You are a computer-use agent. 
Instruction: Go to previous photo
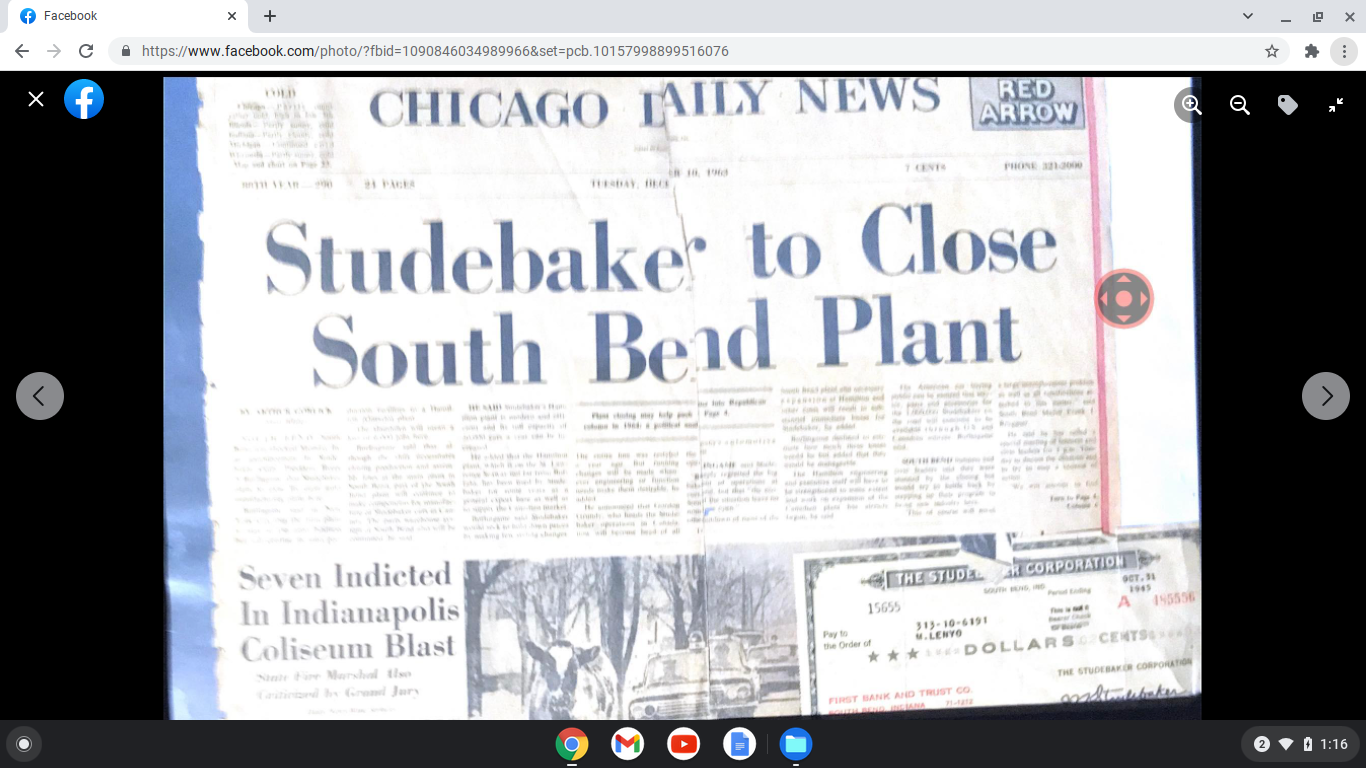click(x=40, y=396)
